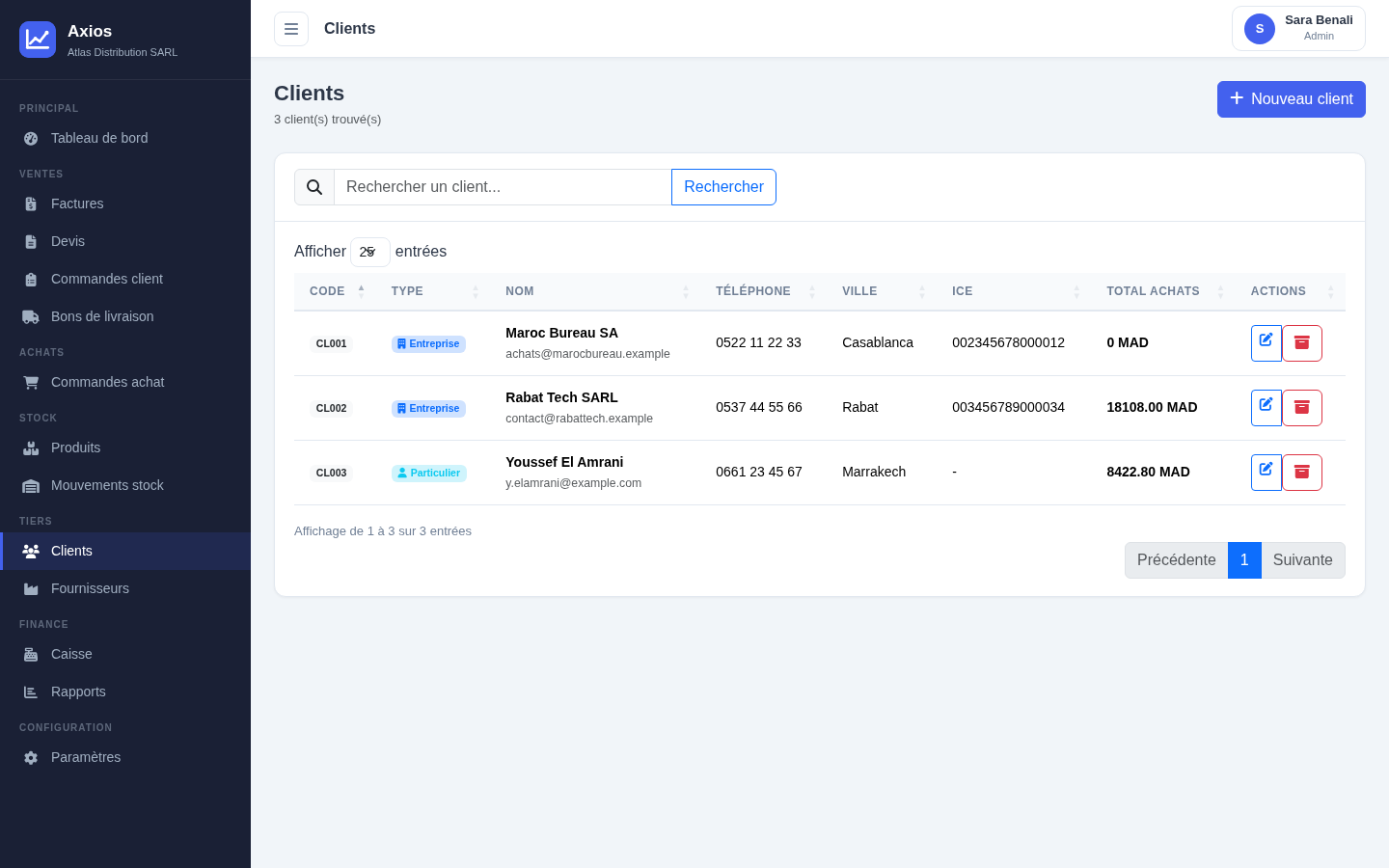This screenshot has width=1389, height=868.
Task: Edit client Youssef El Amrani
Action: 1266,473
